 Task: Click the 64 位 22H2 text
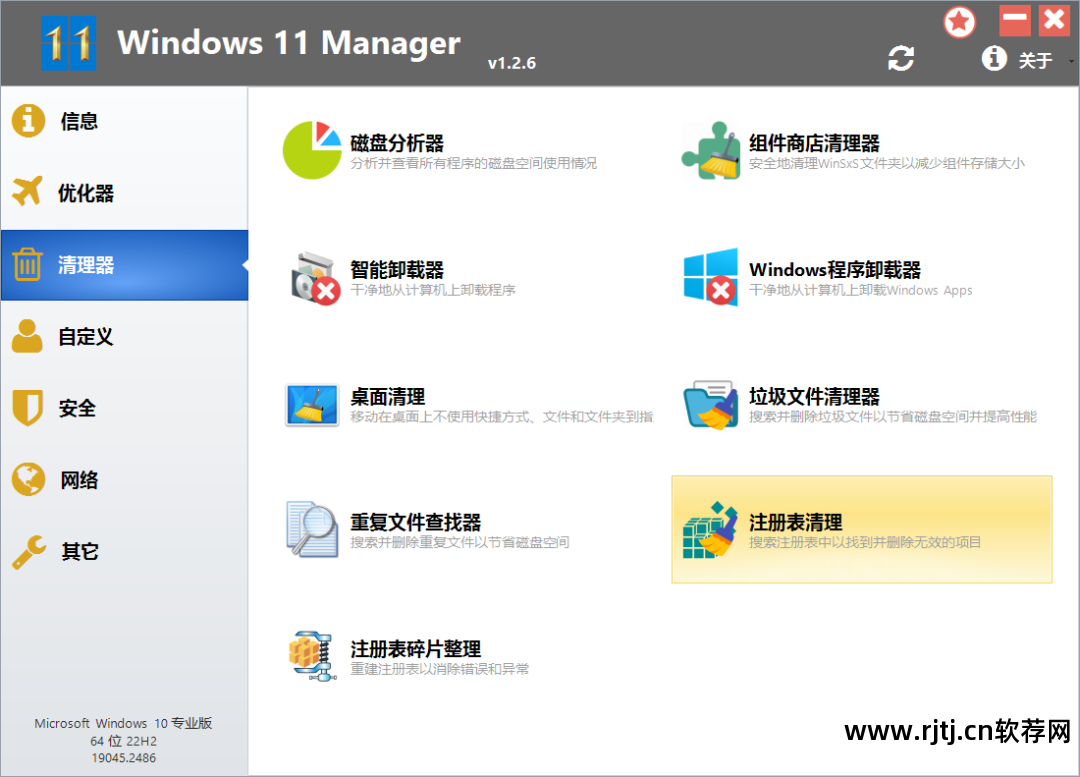[123, 741]
